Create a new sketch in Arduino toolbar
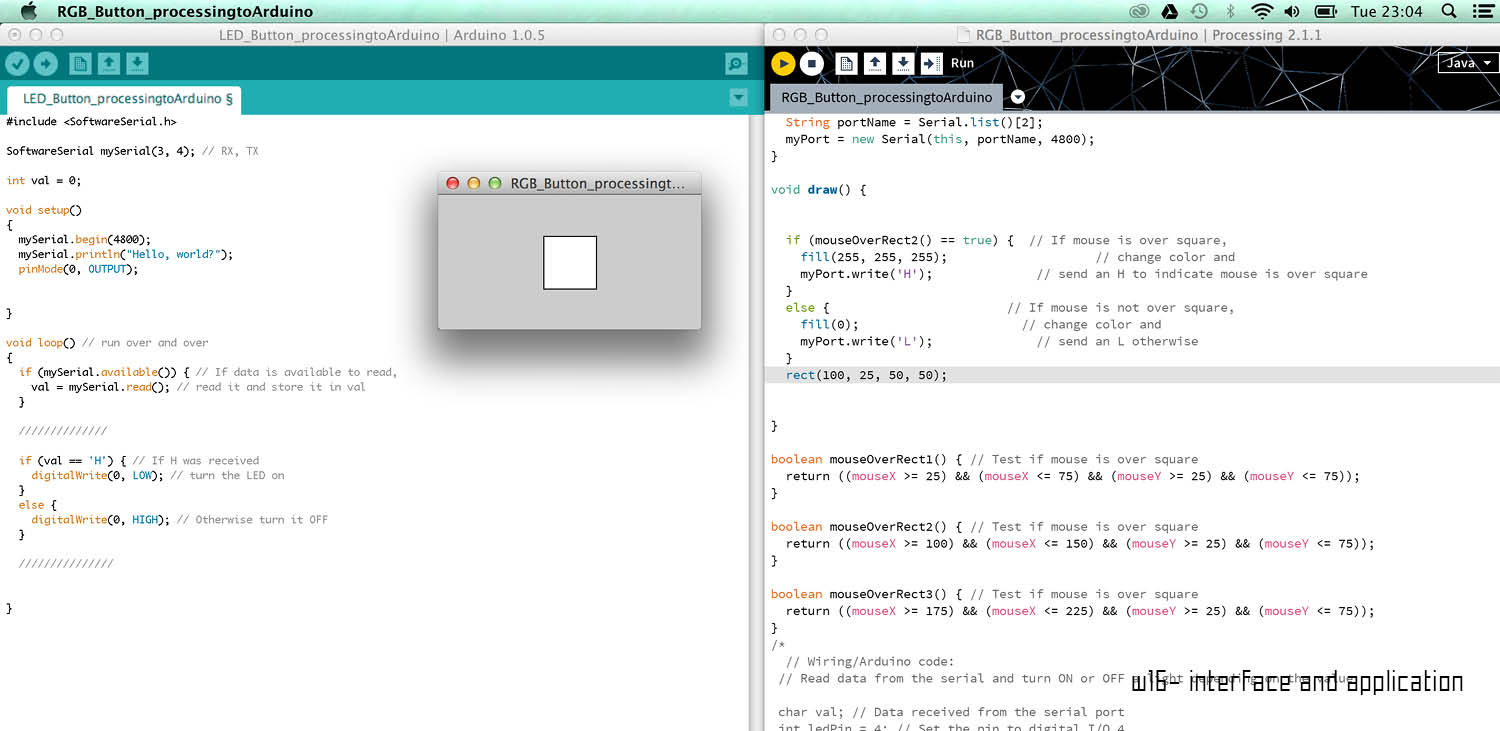This screenshot has width=1500, height=731. coord(80,64)
